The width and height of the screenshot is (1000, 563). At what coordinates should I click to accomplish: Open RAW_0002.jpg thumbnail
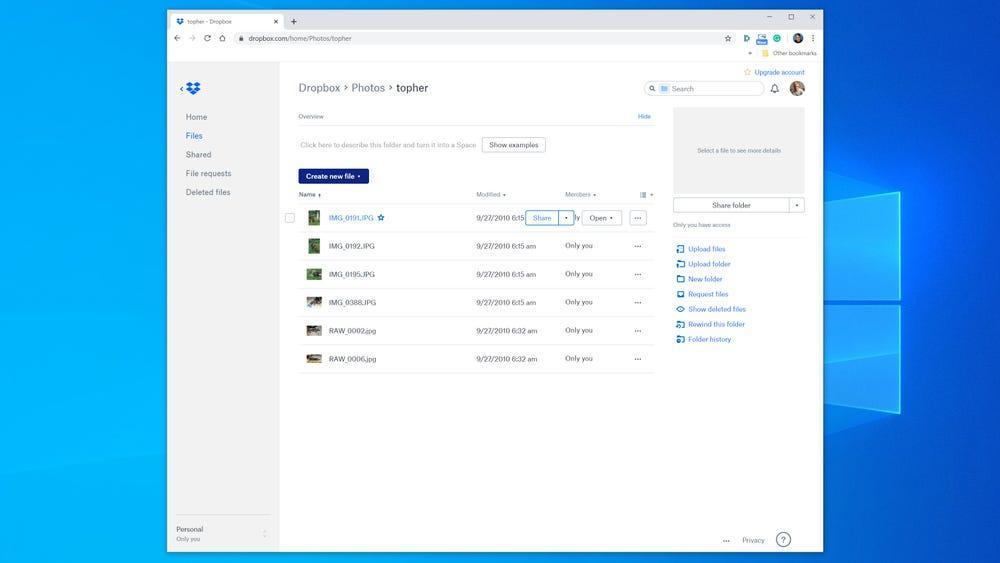tap(314, 330)
